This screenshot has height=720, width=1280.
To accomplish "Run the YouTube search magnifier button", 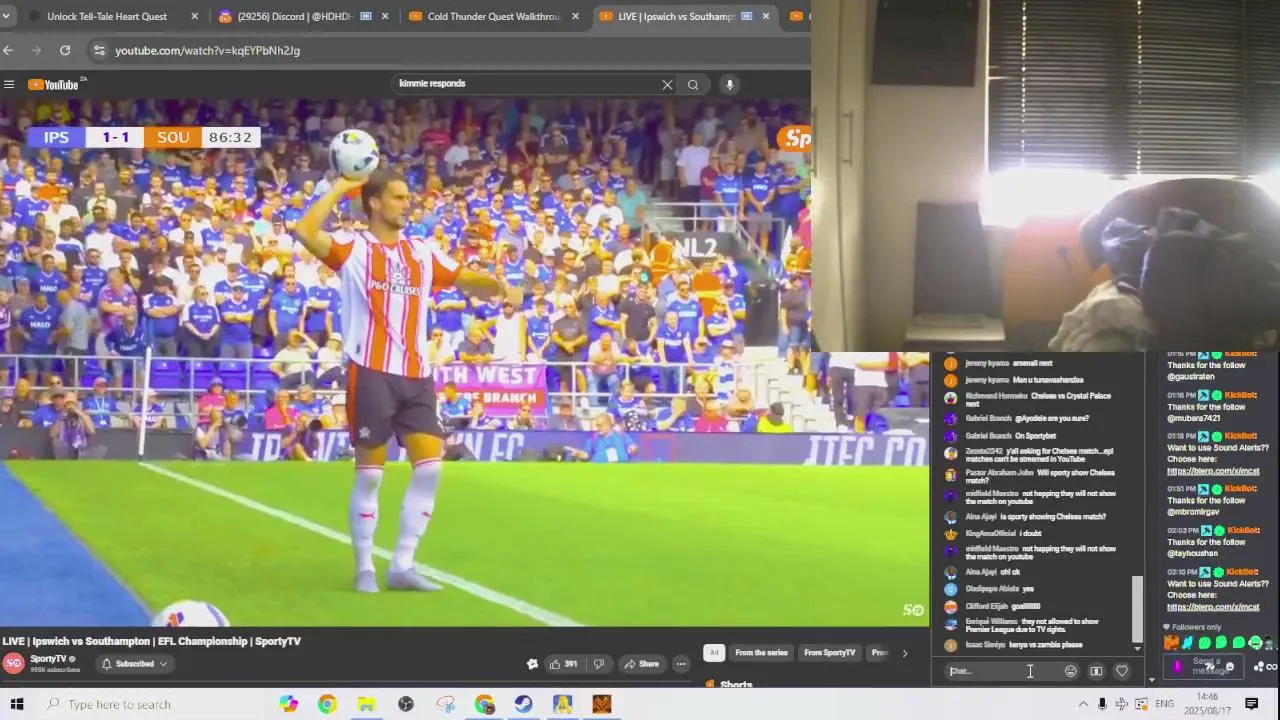I will point(693,85).
